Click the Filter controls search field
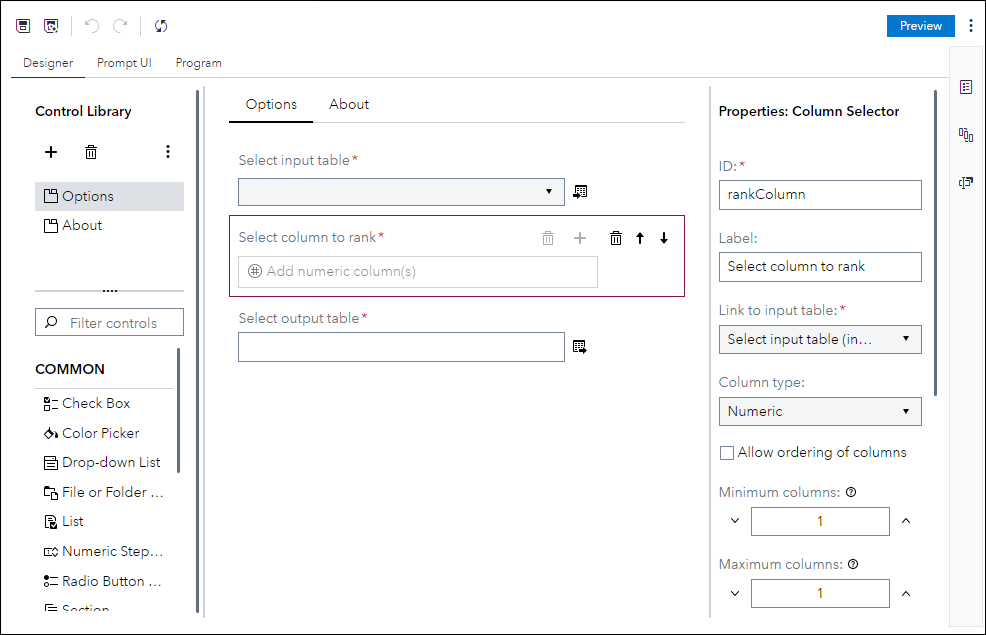The width and height of the screenshot is (986, 635). pos(110,323)
